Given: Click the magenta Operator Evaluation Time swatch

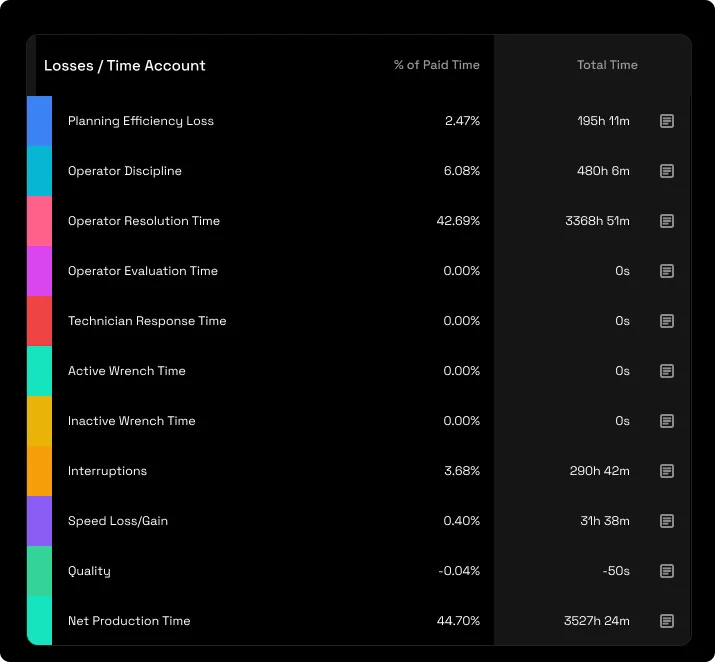Looking at the screenshot, I should 39,271.
